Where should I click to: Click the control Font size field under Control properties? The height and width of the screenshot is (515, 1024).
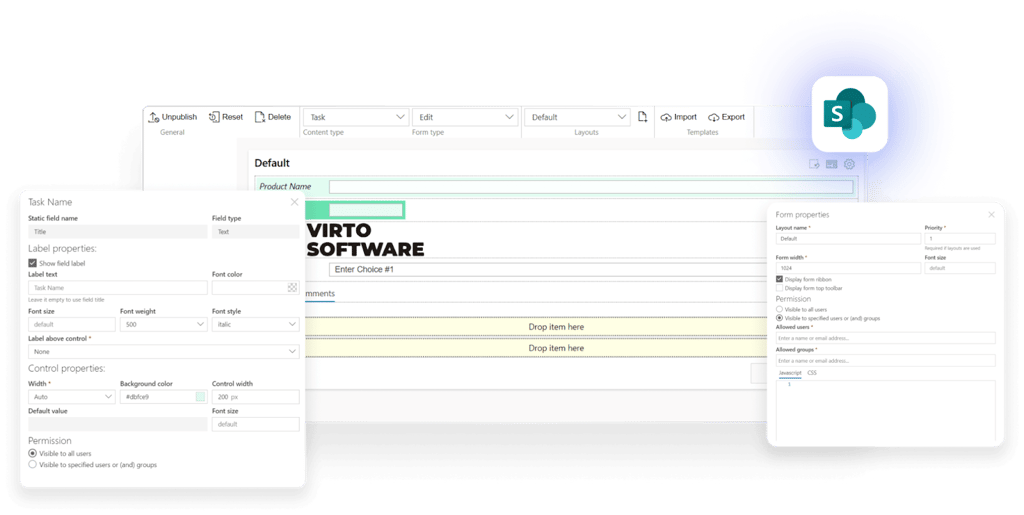(255, 424)
